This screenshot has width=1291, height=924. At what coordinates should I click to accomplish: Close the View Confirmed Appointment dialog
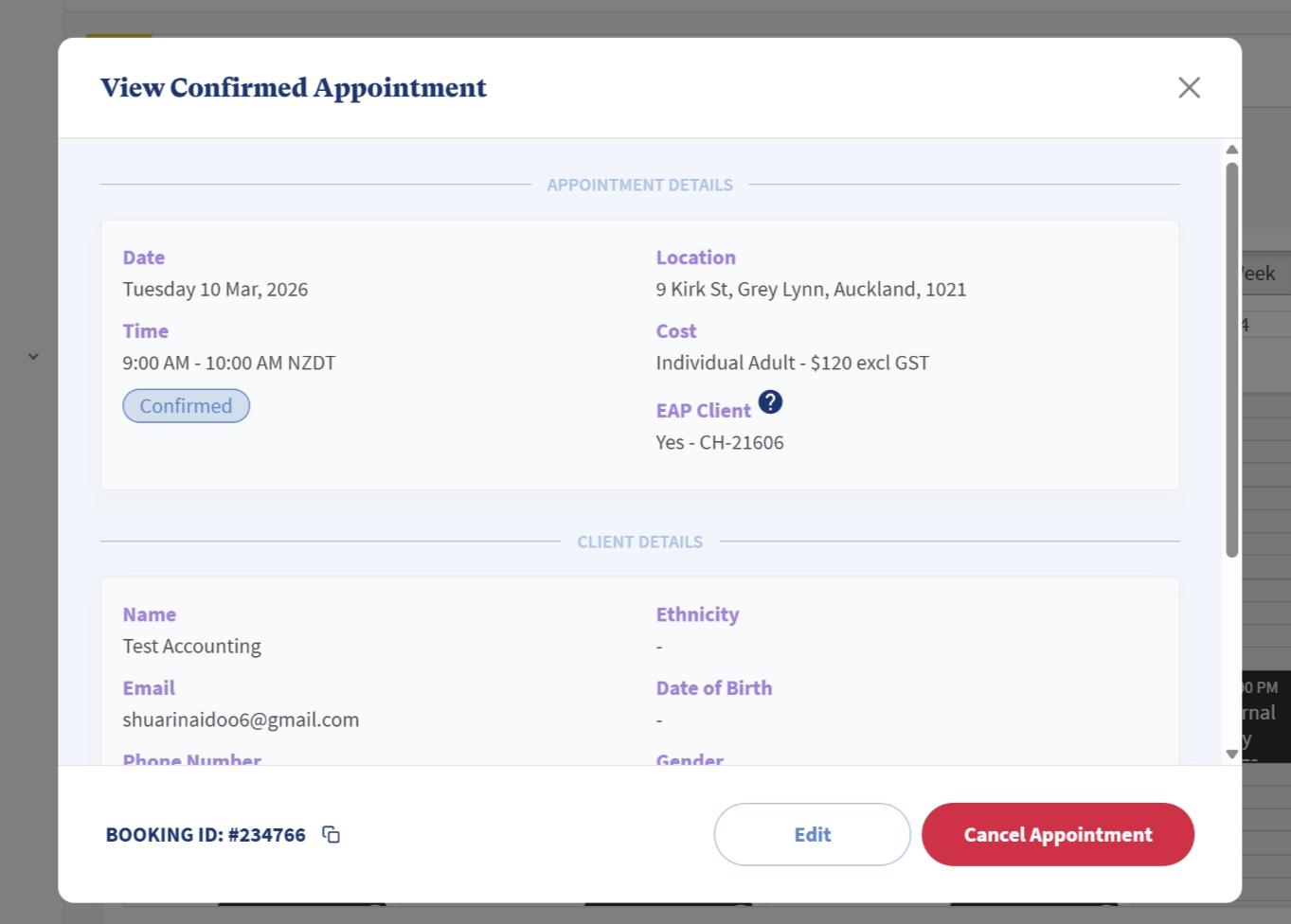click(1189, 88)
